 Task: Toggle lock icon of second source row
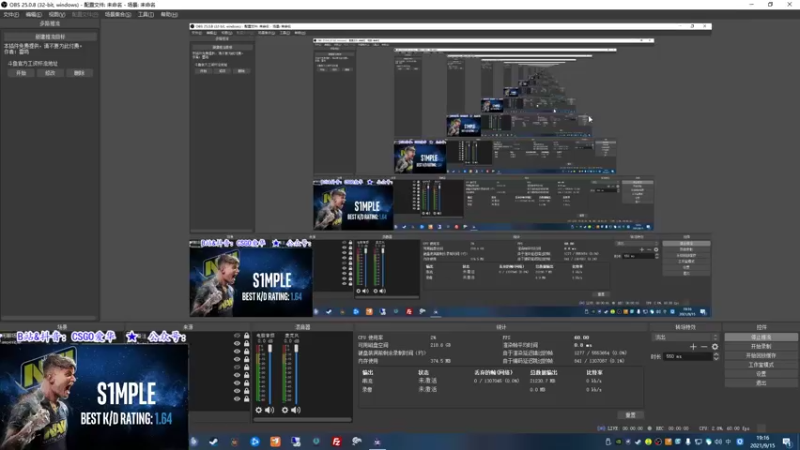point(246,343)
